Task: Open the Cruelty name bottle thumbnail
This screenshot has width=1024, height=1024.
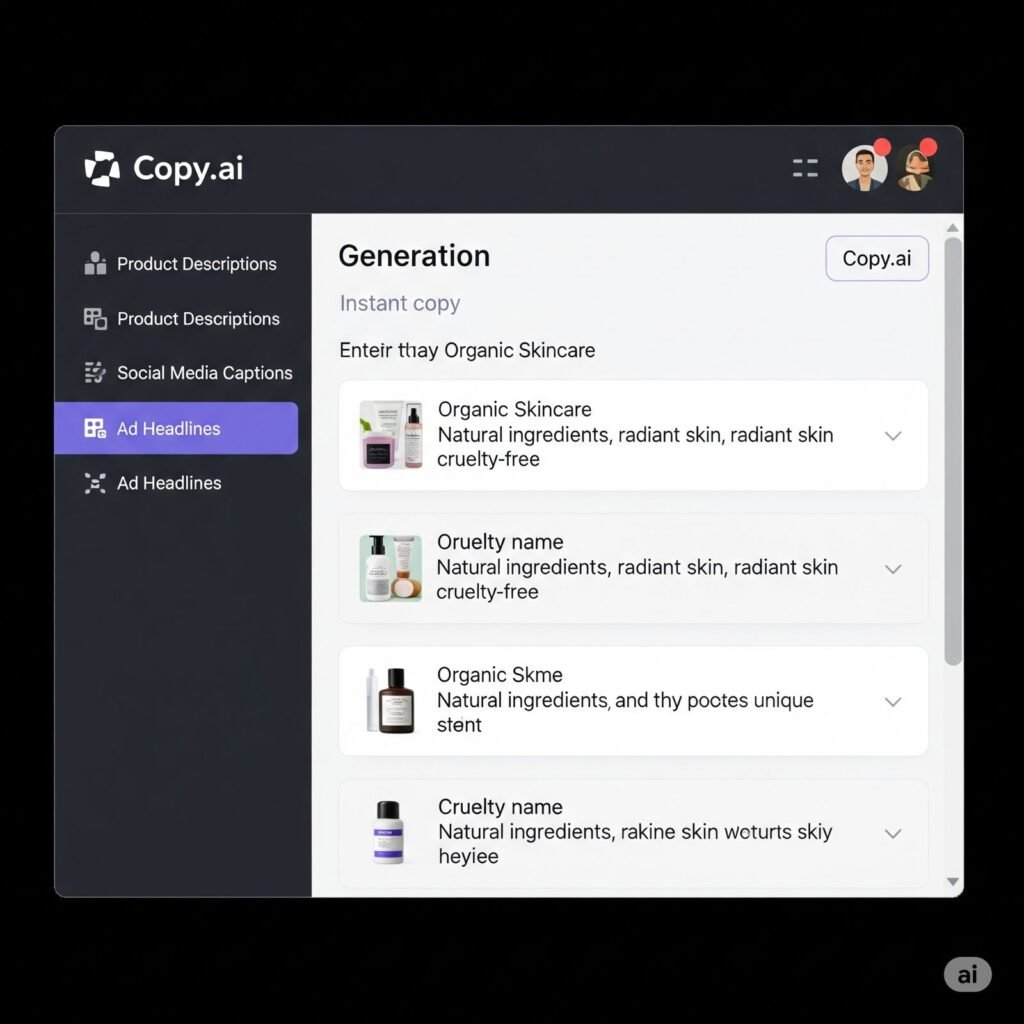Action: (388, 832)
